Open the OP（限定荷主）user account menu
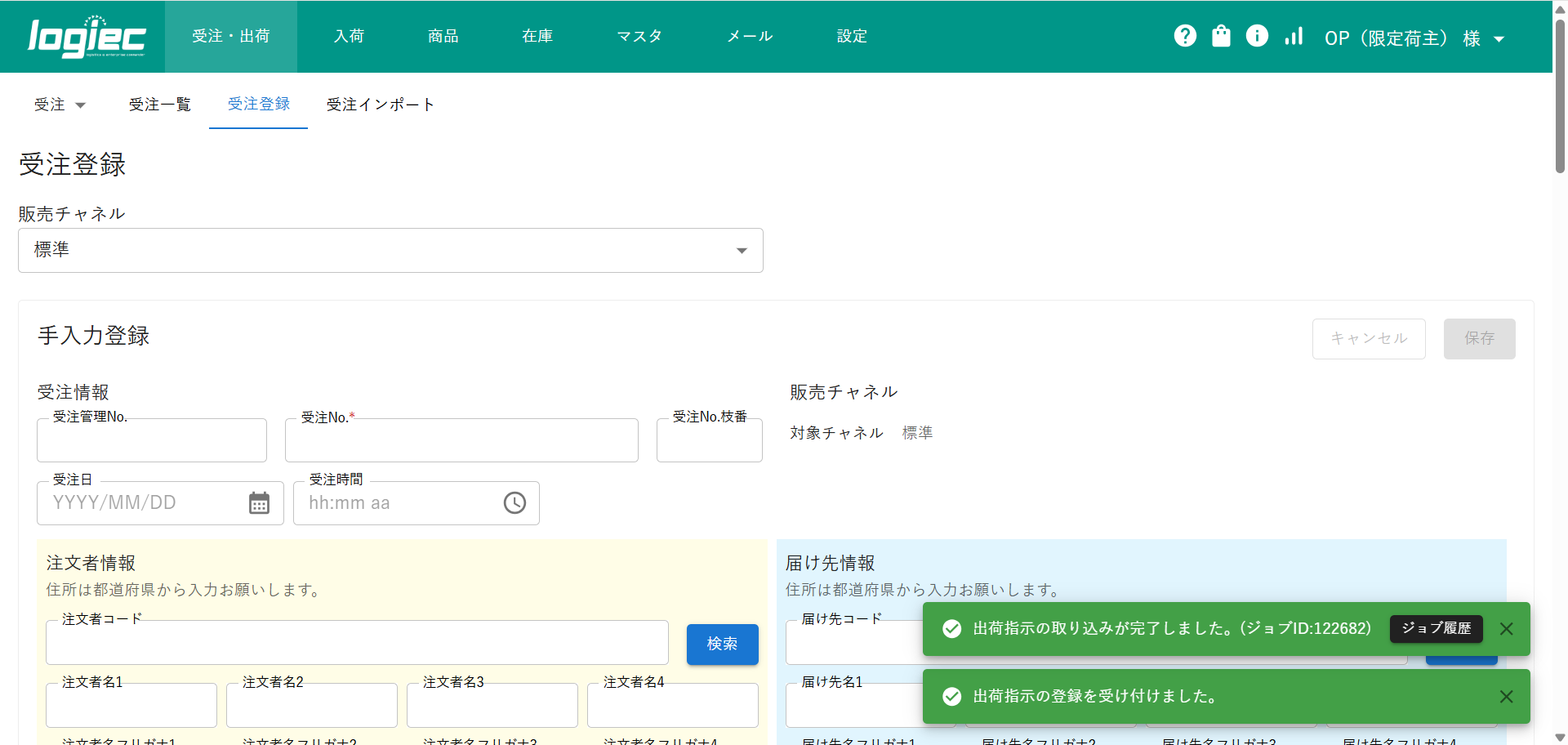 1414,38
